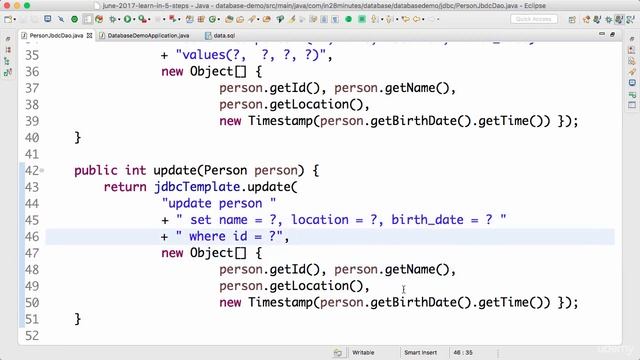Close the PersonJdbcDao.java editor tab
Screen dimensions: 640x360
pyautogui.click(x=89, y=36)
